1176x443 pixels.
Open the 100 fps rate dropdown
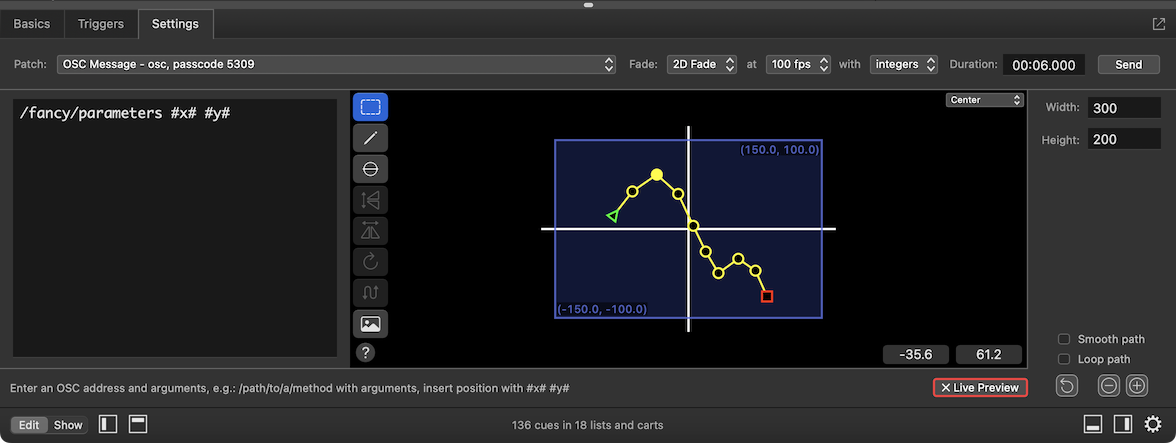pyautogui.click(x=798, y=64)
